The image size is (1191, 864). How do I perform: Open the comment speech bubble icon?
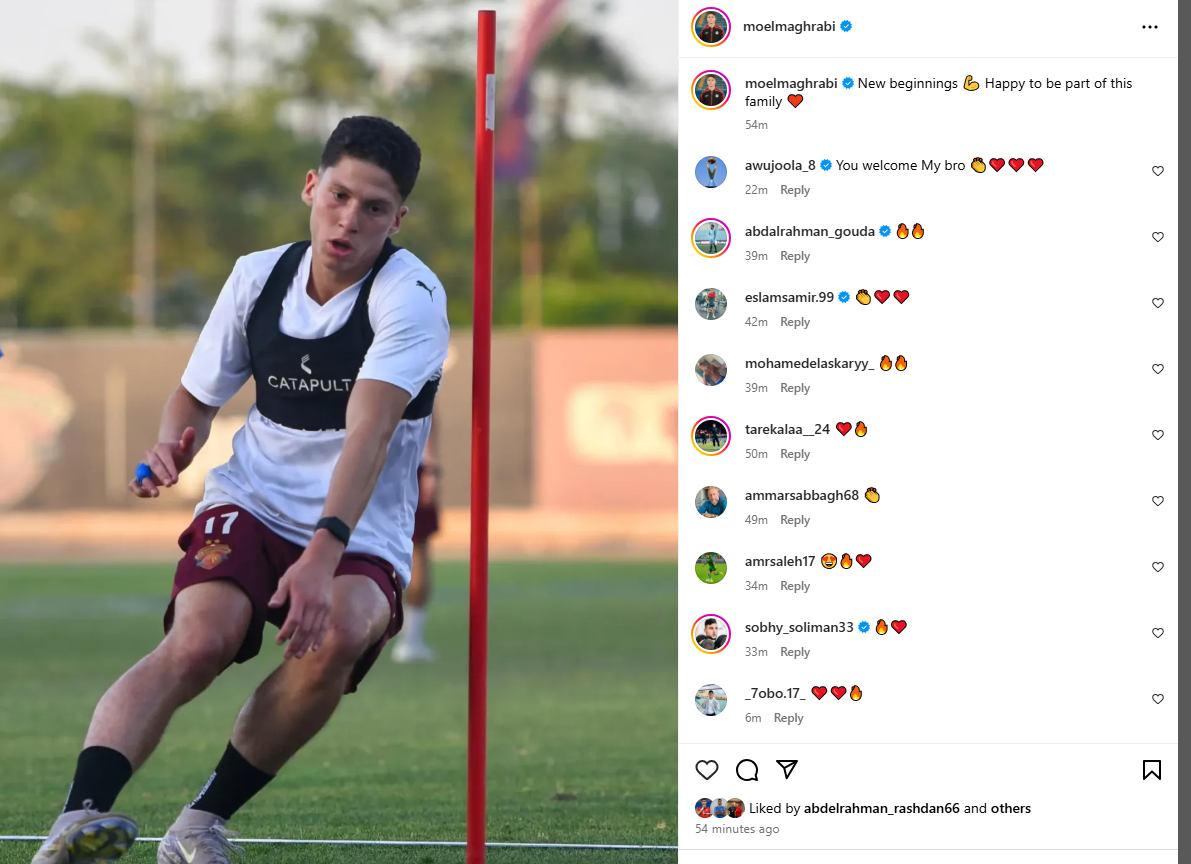point(747,770)
